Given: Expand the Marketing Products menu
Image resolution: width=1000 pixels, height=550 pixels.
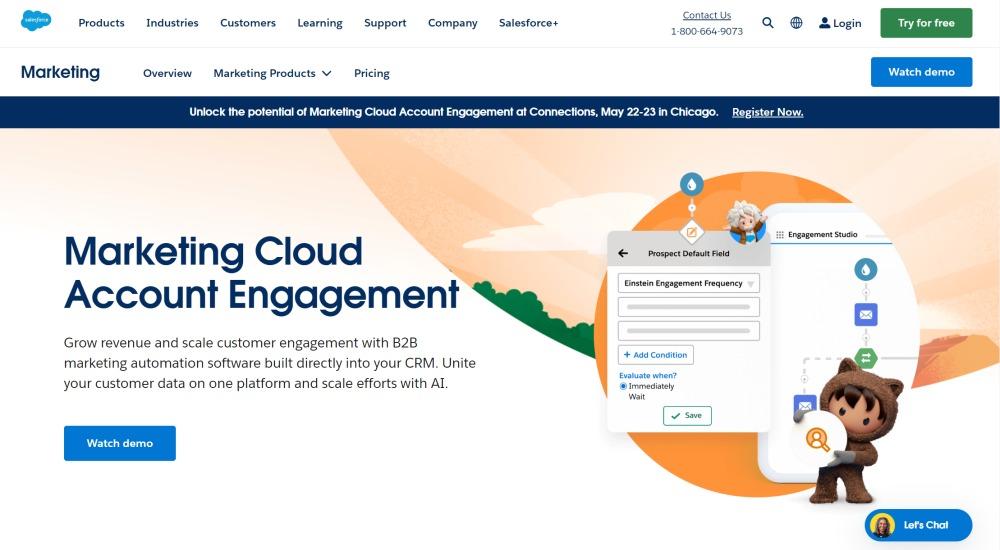Looking at the screenshot, I should click(x=272, y=73).
